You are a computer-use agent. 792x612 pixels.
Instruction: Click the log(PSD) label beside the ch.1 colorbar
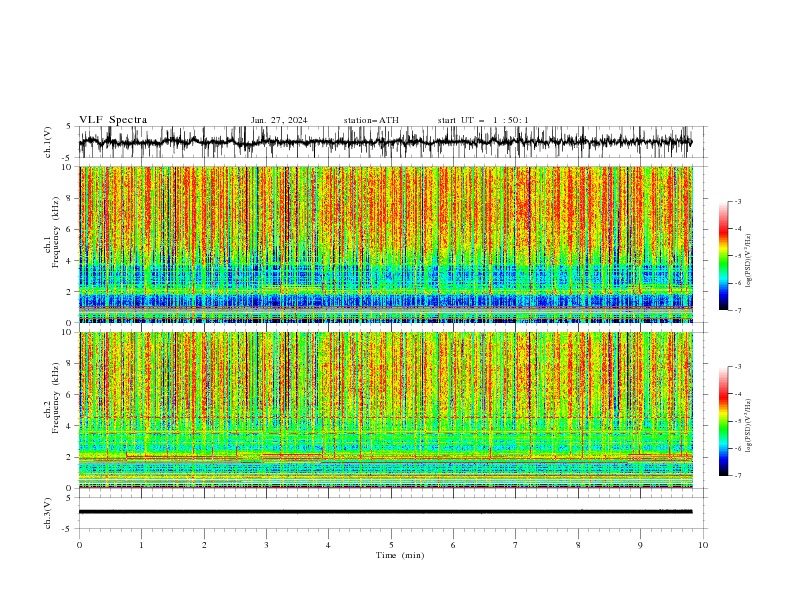tap(748, 261)
